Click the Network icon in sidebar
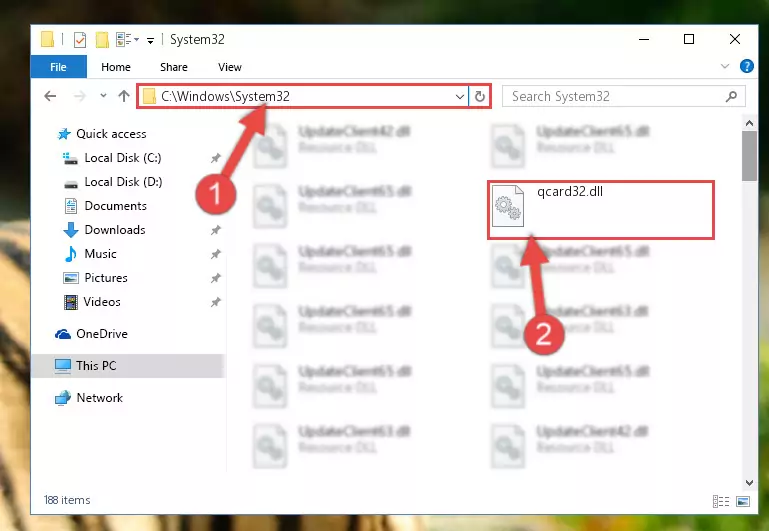The width and height of the screenshot is (769, 531). pos(63,398)
